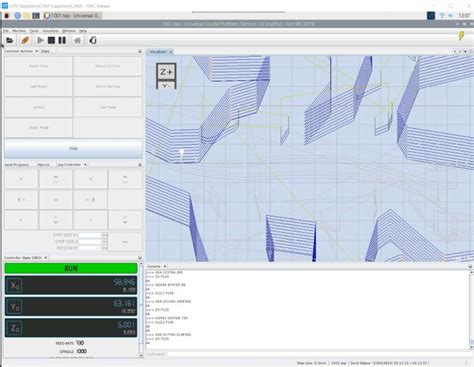Click the Z+ face of view cube
Screen dimensions: 474x367
166,72
